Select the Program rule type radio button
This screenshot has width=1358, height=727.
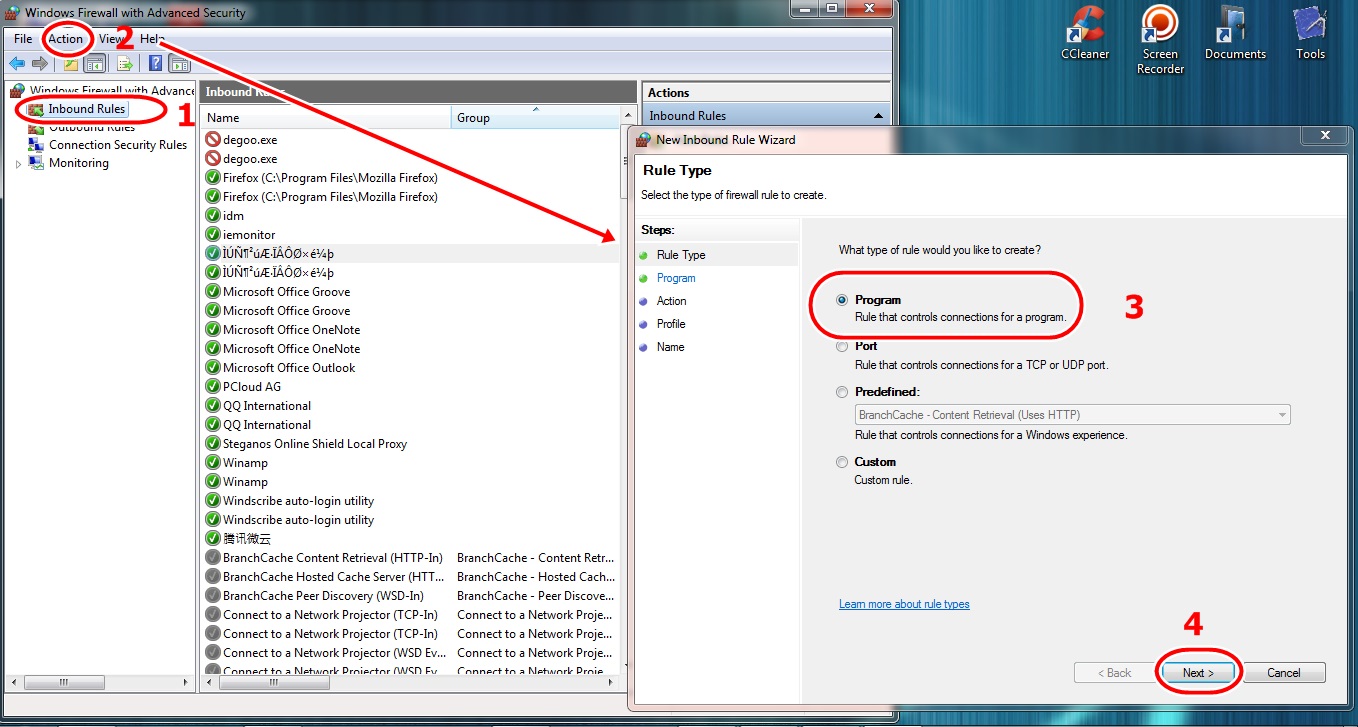tap(842, 300)
